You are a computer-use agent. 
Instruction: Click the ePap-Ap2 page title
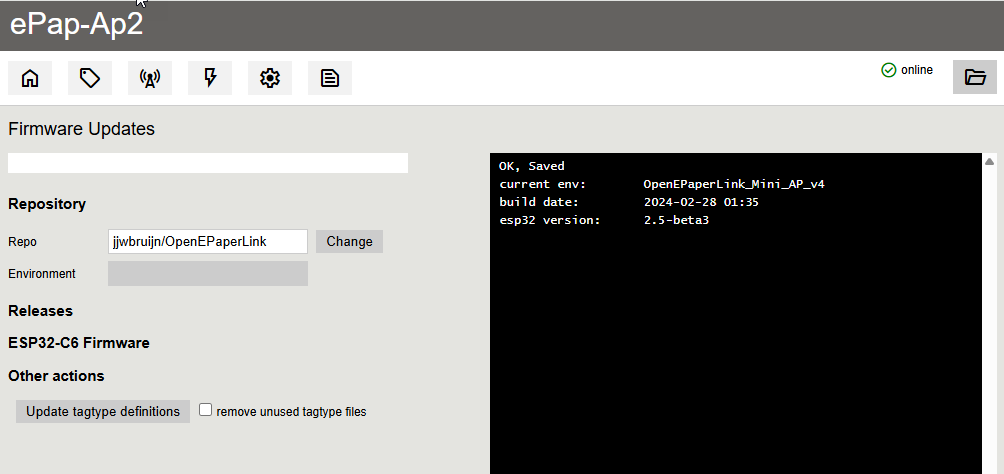(x=77, y=25)
